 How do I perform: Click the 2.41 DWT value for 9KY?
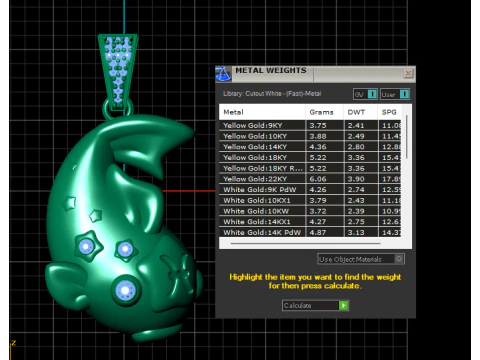356,126
